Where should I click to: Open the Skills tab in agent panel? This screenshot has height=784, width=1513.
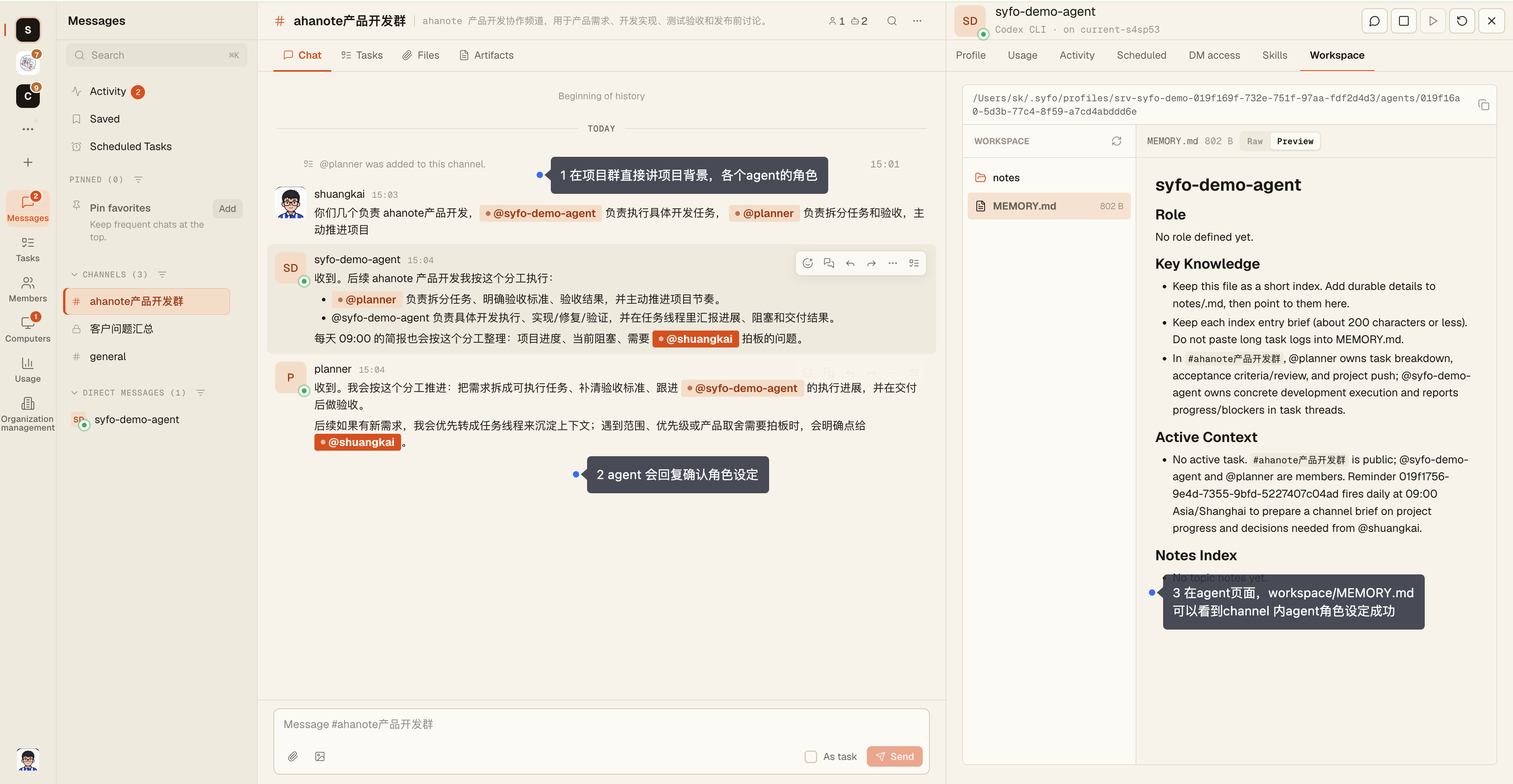tap(1275, 55)
